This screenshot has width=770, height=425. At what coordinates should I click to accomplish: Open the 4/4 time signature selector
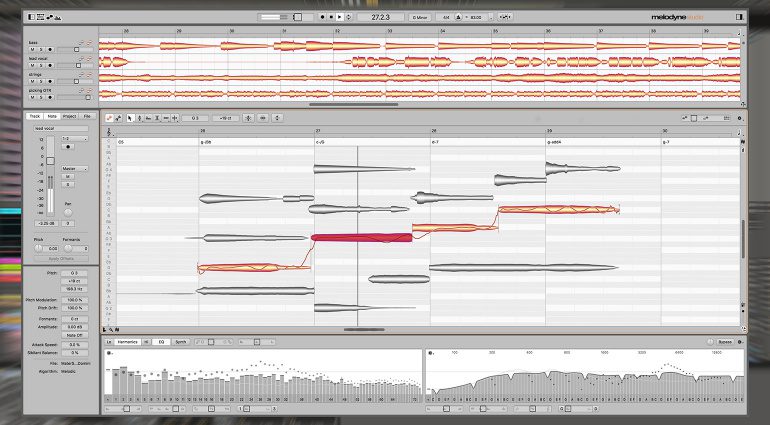tap(446, 17)
